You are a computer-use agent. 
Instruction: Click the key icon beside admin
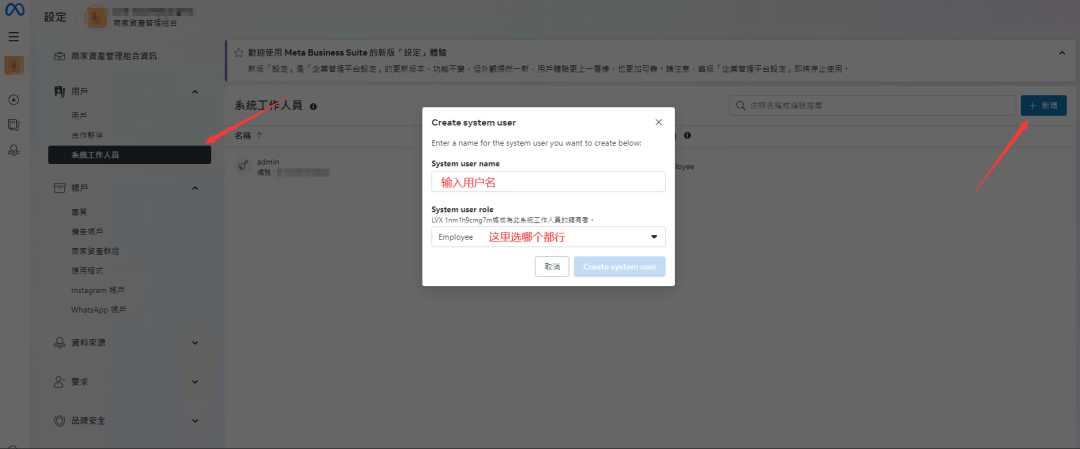tap(242, 166)
